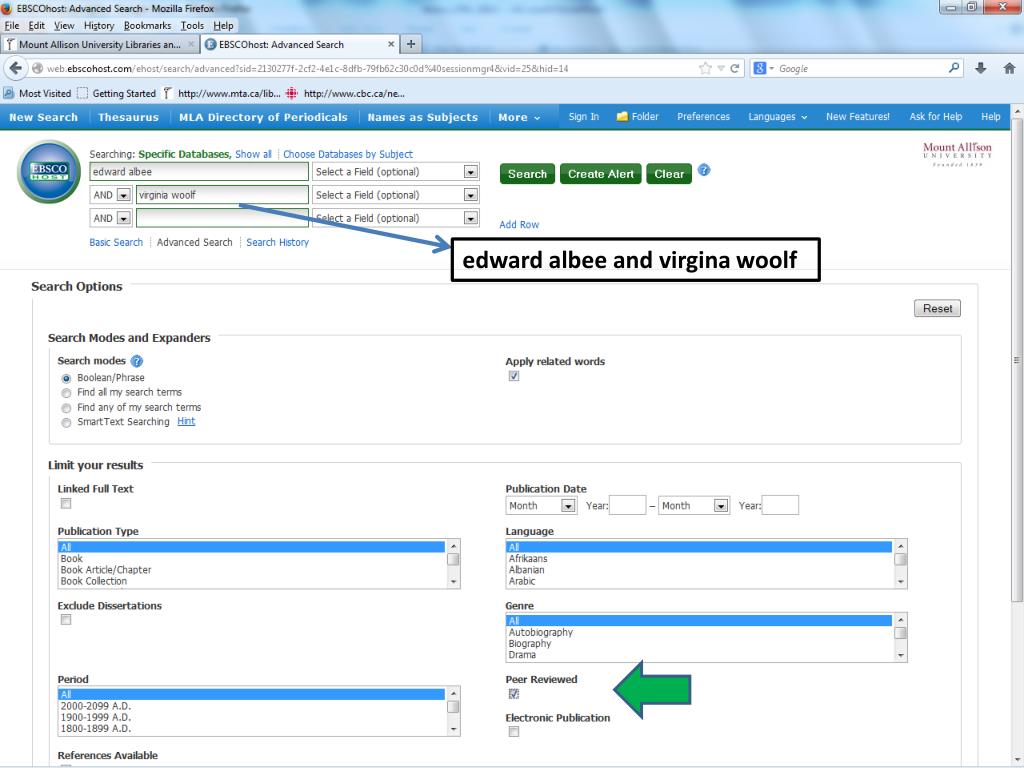Expand the More menu
The height and width of the screenshot is (768, 1024).
pyautogui.click(x=519, y=118)
